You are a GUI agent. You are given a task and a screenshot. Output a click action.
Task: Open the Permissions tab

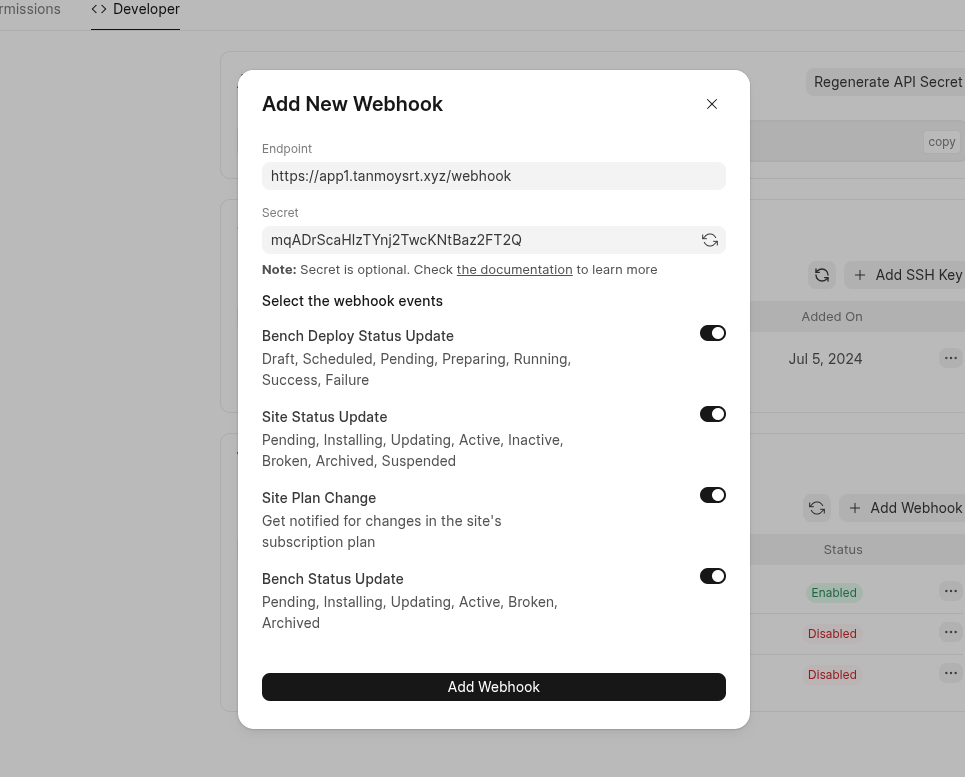(x=30, y=10)
